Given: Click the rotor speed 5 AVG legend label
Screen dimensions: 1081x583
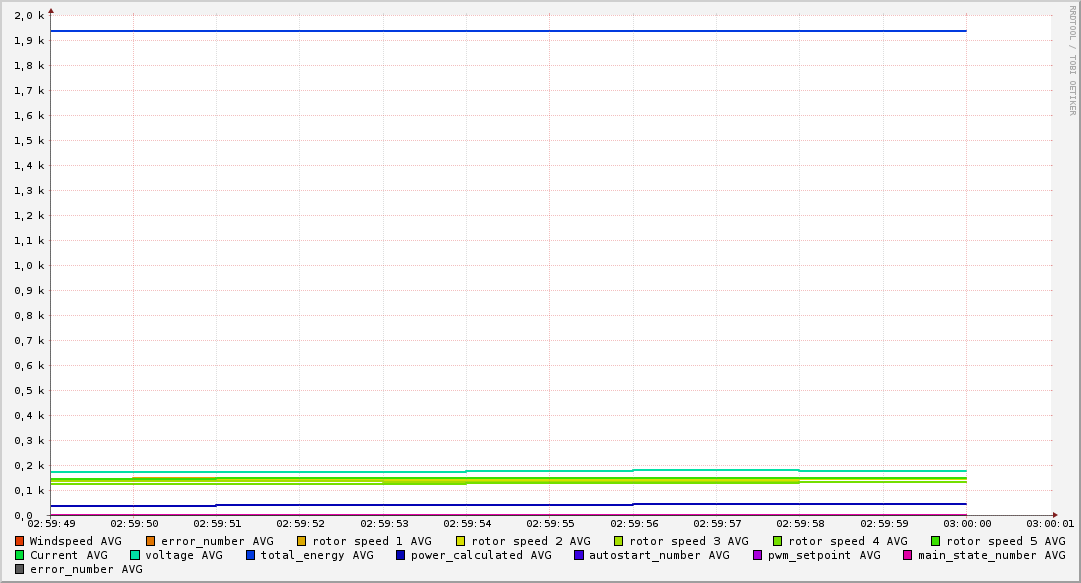Looking at the screenshot, I should click(1005, 541).
